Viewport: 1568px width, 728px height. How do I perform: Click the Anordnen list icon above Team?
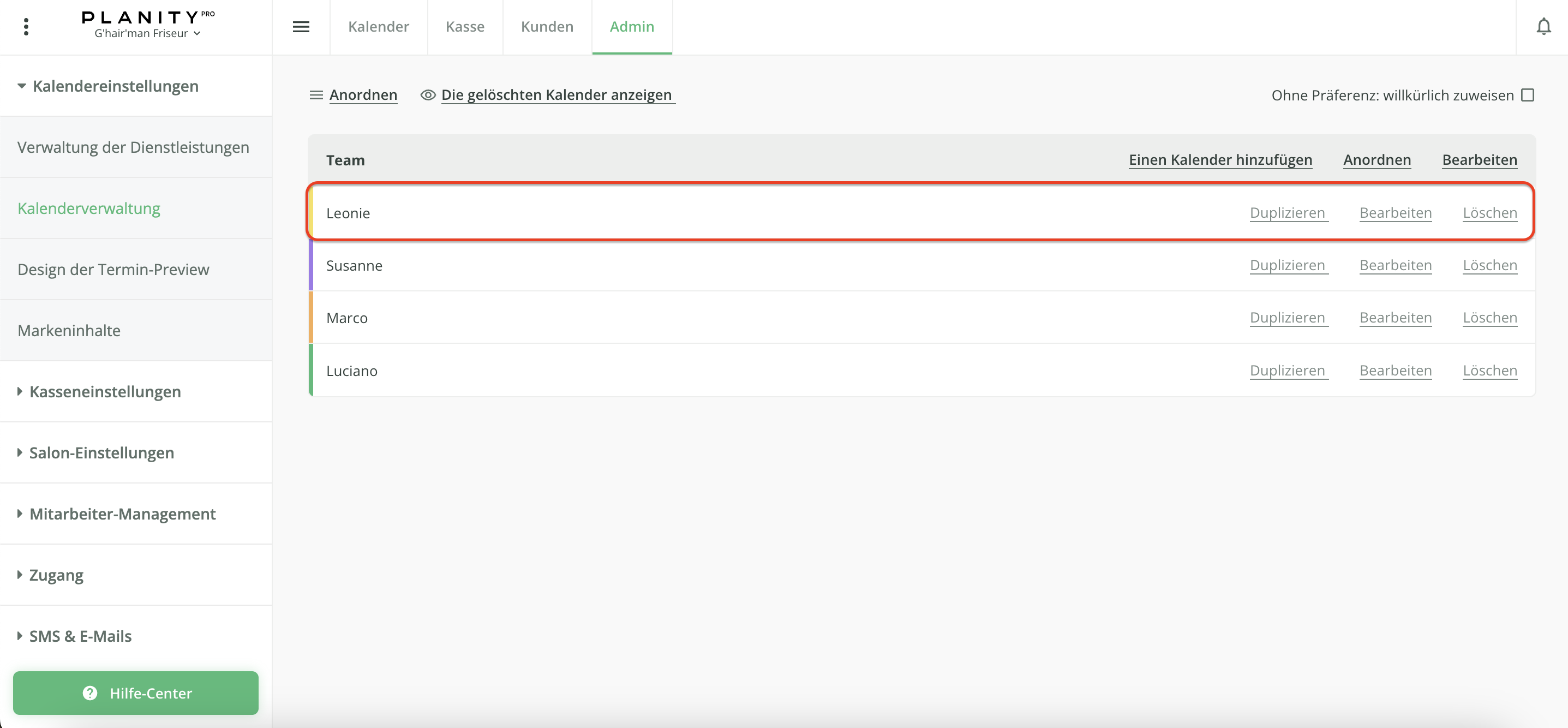316,95
